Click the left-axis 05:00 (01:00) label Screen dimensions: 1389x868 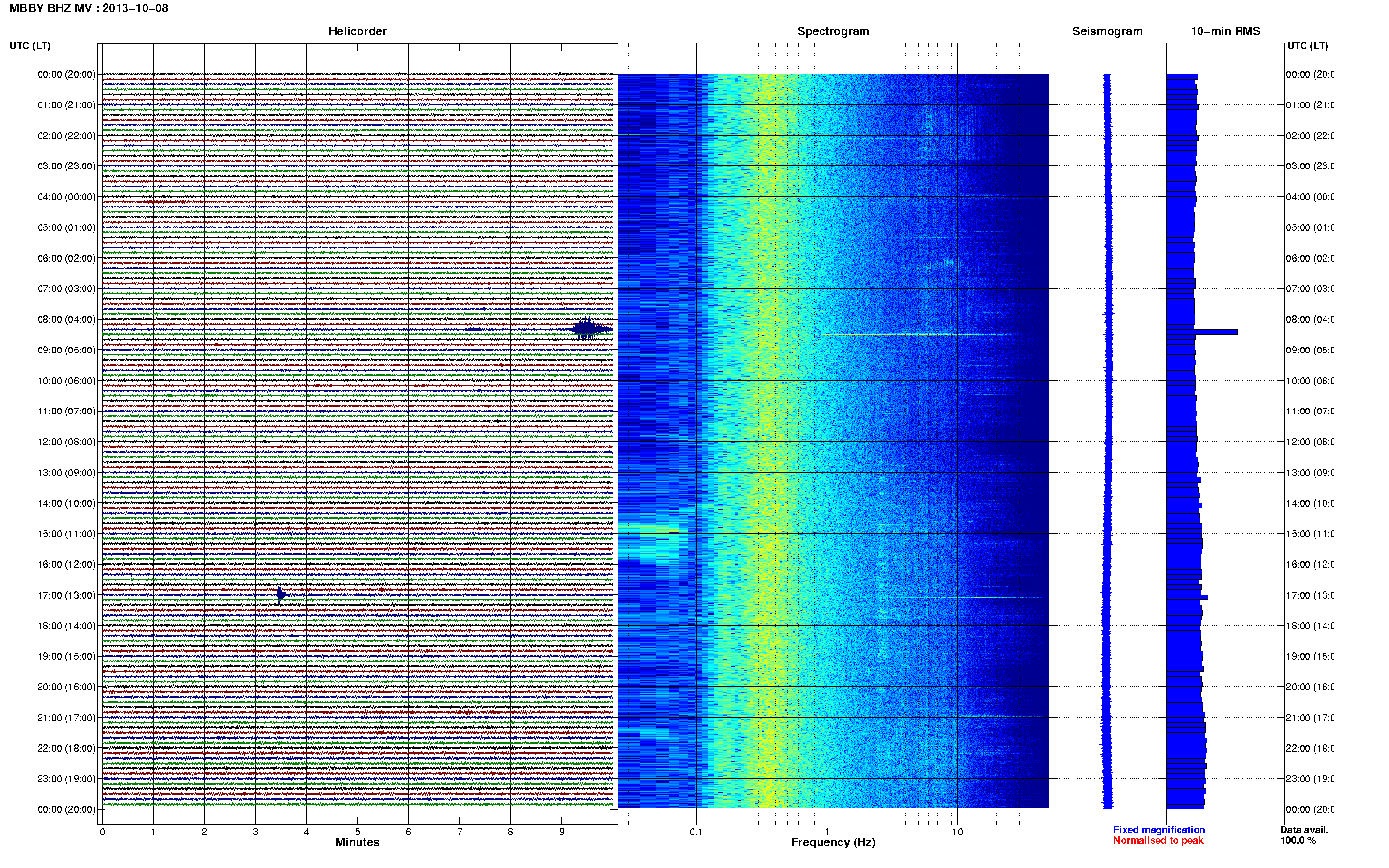pos(66,227)
